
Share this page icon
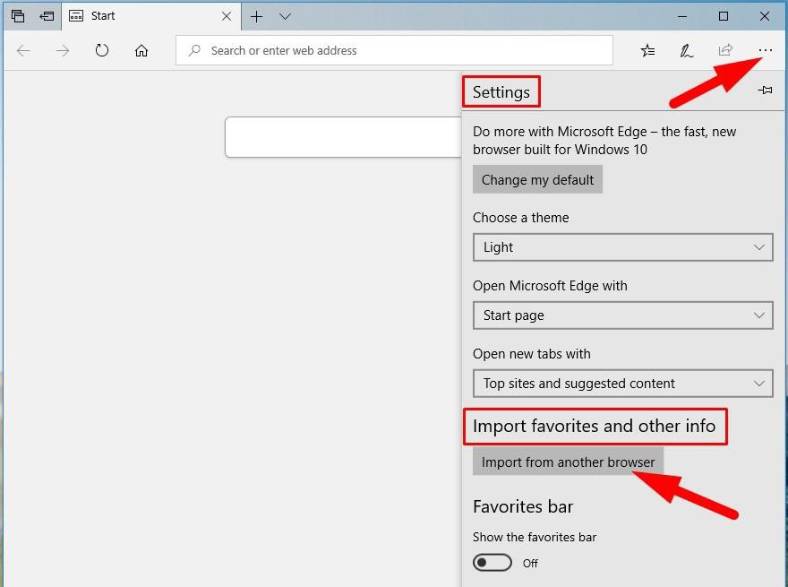[x=725, y=50]
